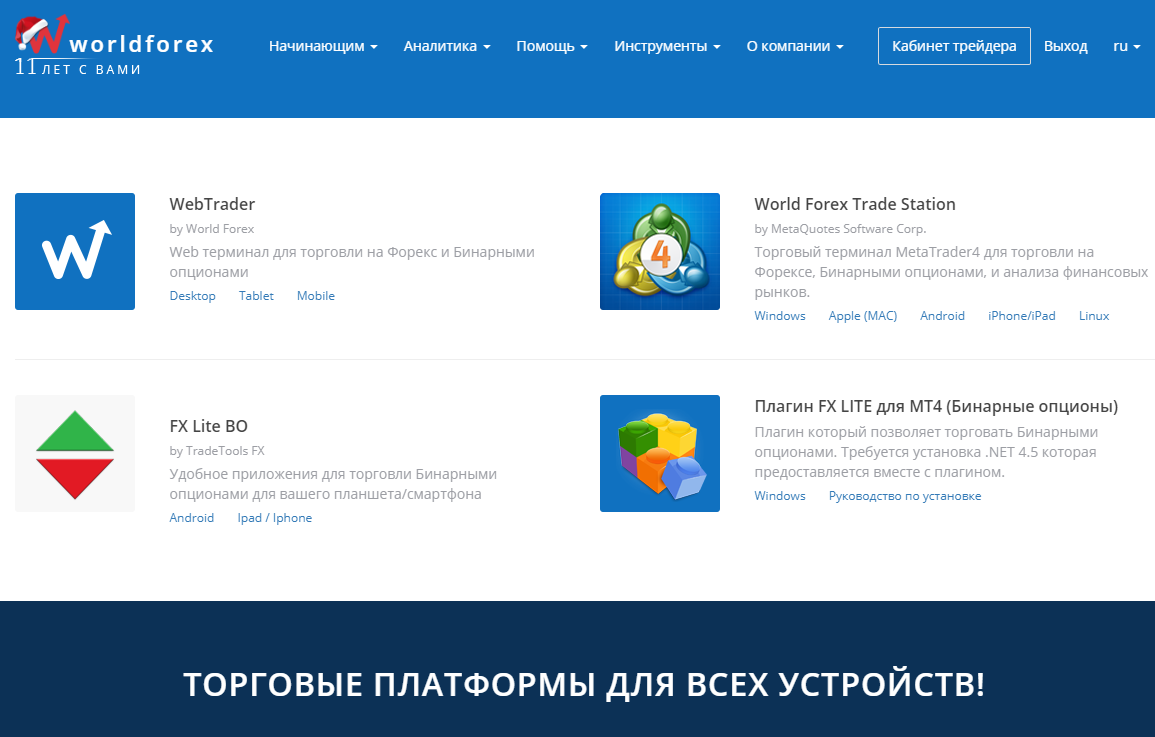Image resolution: width=1155 pixels, height=737 pixels.
Task: Open WebTrader Desktop link
Action: [x=192, y=296]
